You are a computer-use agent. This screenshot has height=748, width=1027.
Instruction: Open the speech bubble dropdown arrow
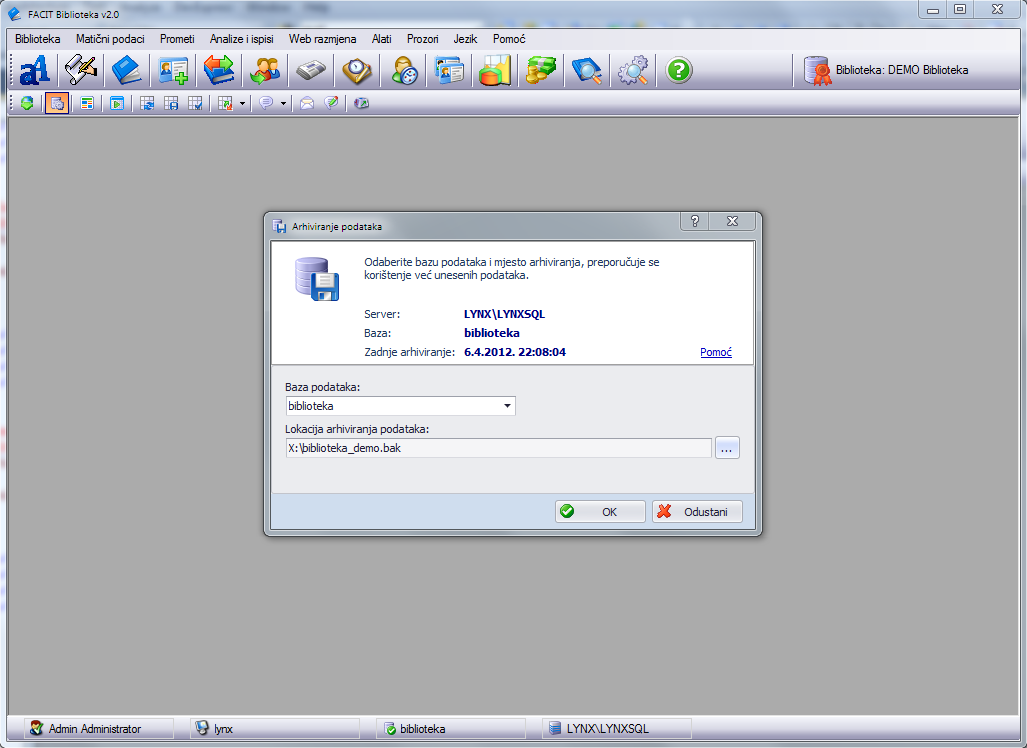pyautogui.click(x=283, y=103)
